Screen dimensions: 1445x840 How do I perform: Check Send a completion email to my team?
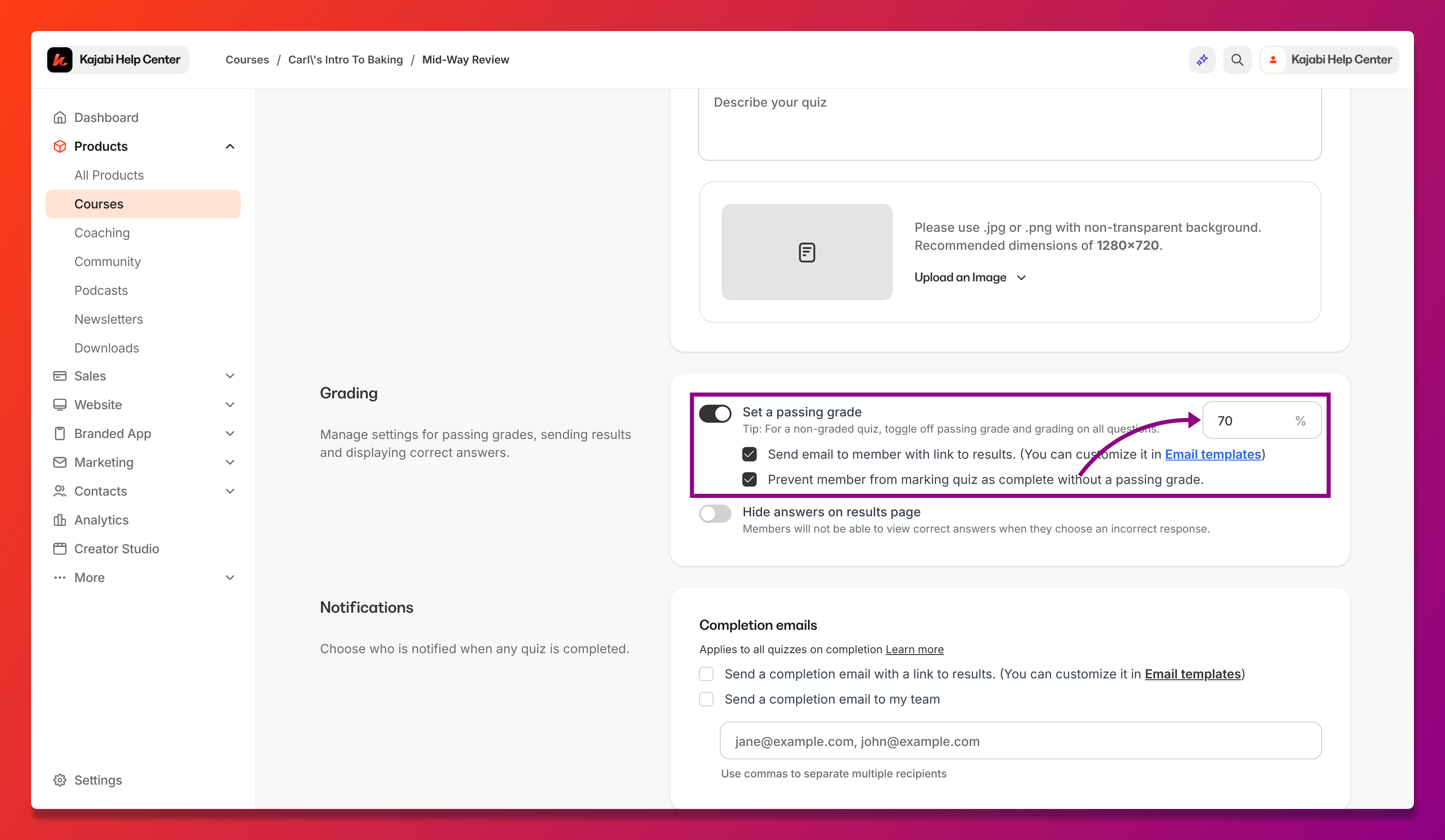click(x=706, y=699)
